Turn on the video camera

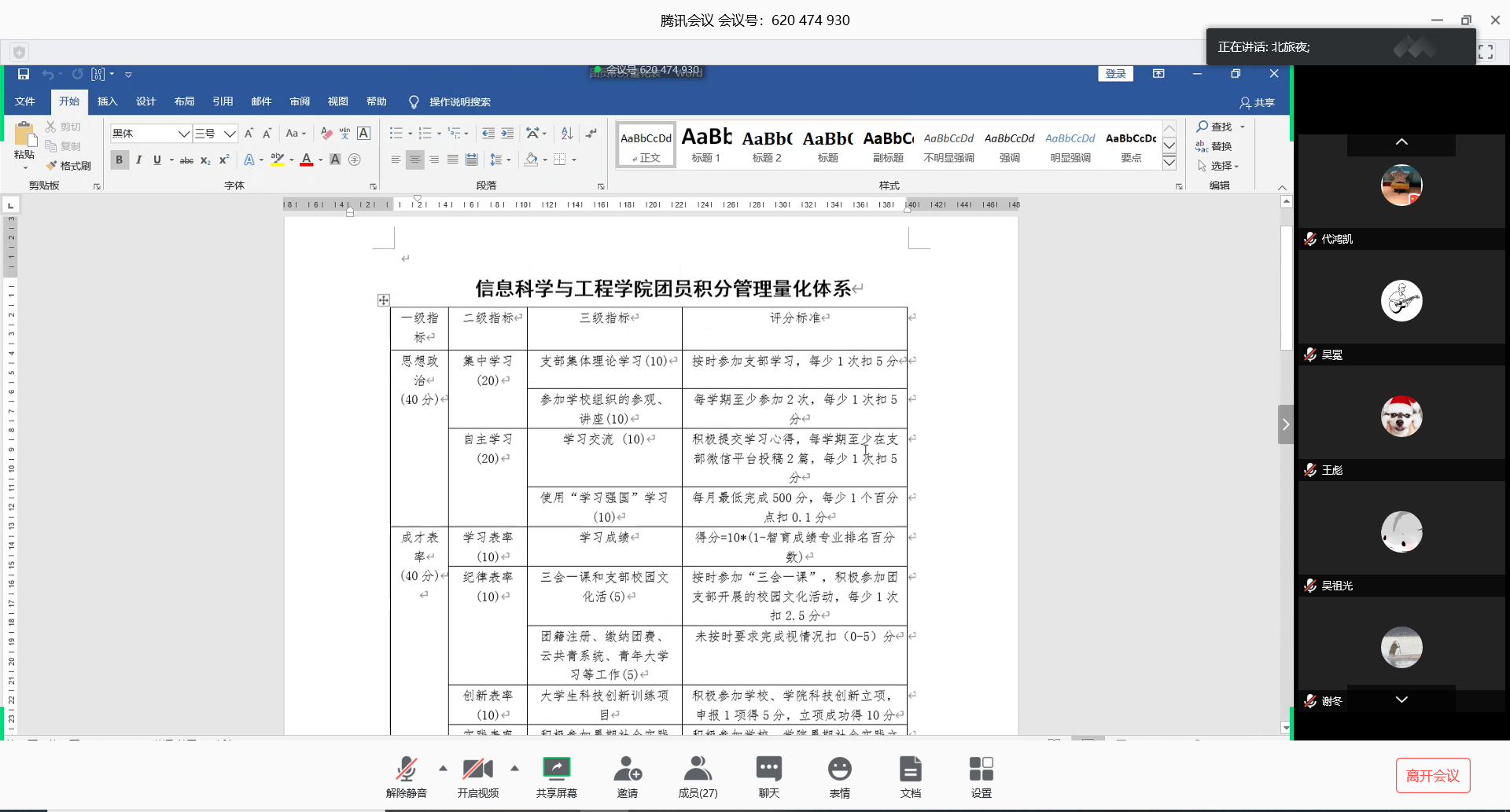click(x=477, y=769)
